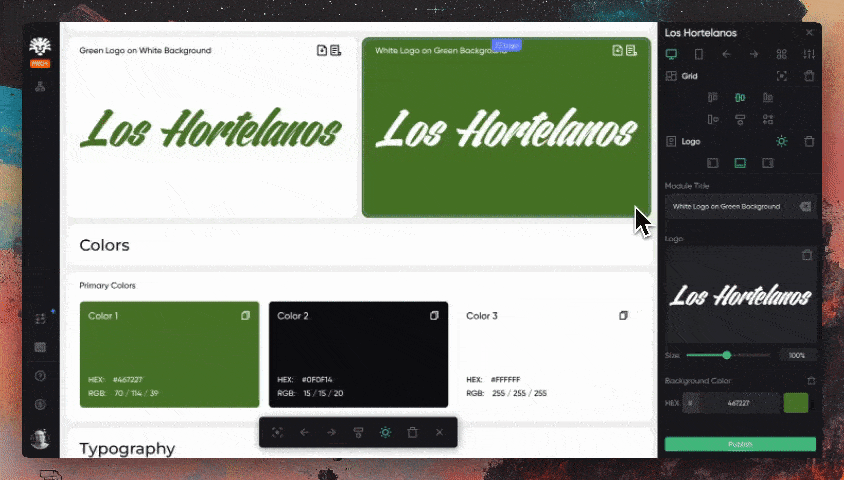This screenshot has height=480, width=844.
Task: Delete the Logo module with trash icon
Action: click(x=809, y=142)
